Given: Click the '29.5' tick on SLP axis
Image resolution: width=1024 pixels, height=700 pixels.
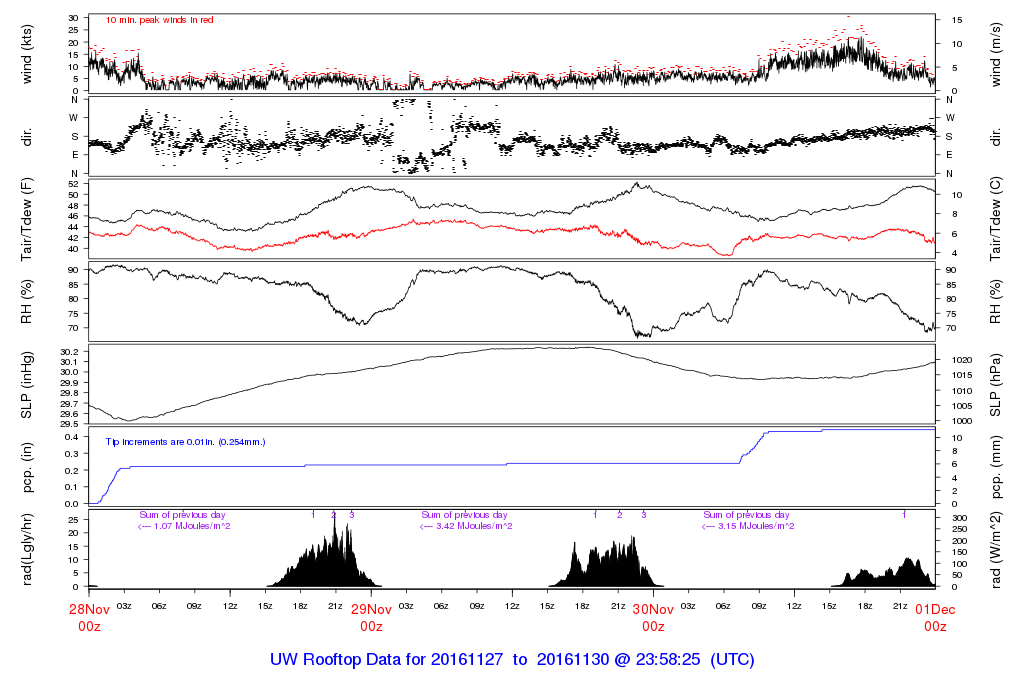Looking at the screenshot, I should [x=69, y=424].
